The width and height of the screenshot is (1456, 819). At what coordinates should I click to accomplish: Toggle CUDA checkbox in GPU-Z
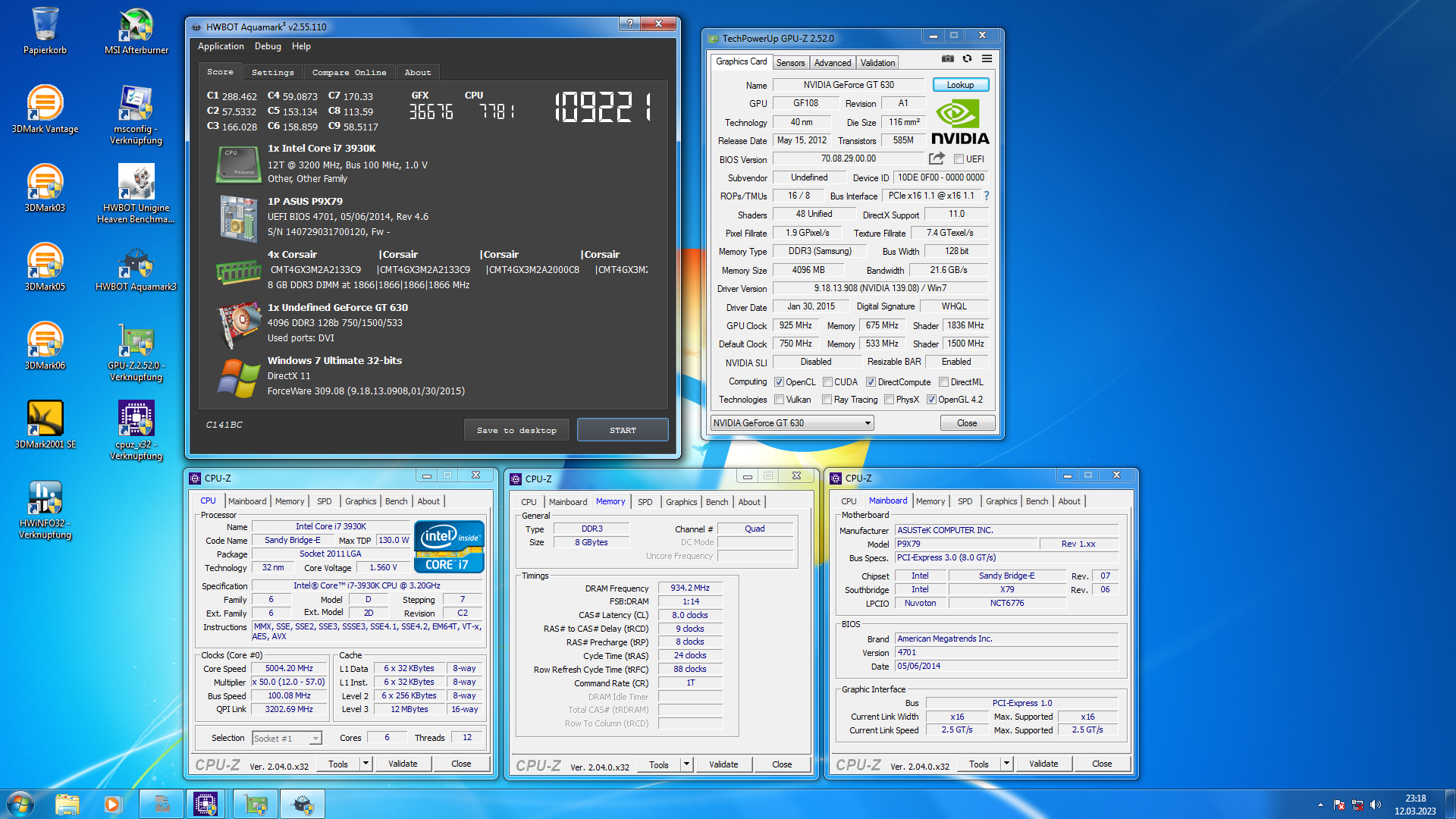pyautogui.click(x=827, y=382)
